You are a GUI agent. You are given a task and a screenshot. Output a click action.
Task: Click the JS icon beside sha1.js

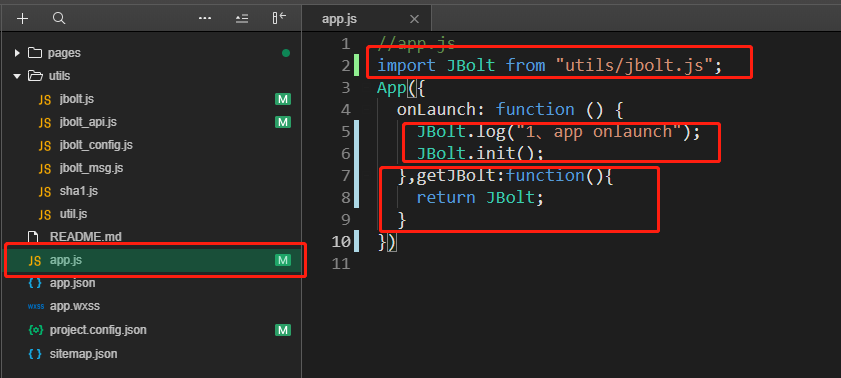coord(45,191)
